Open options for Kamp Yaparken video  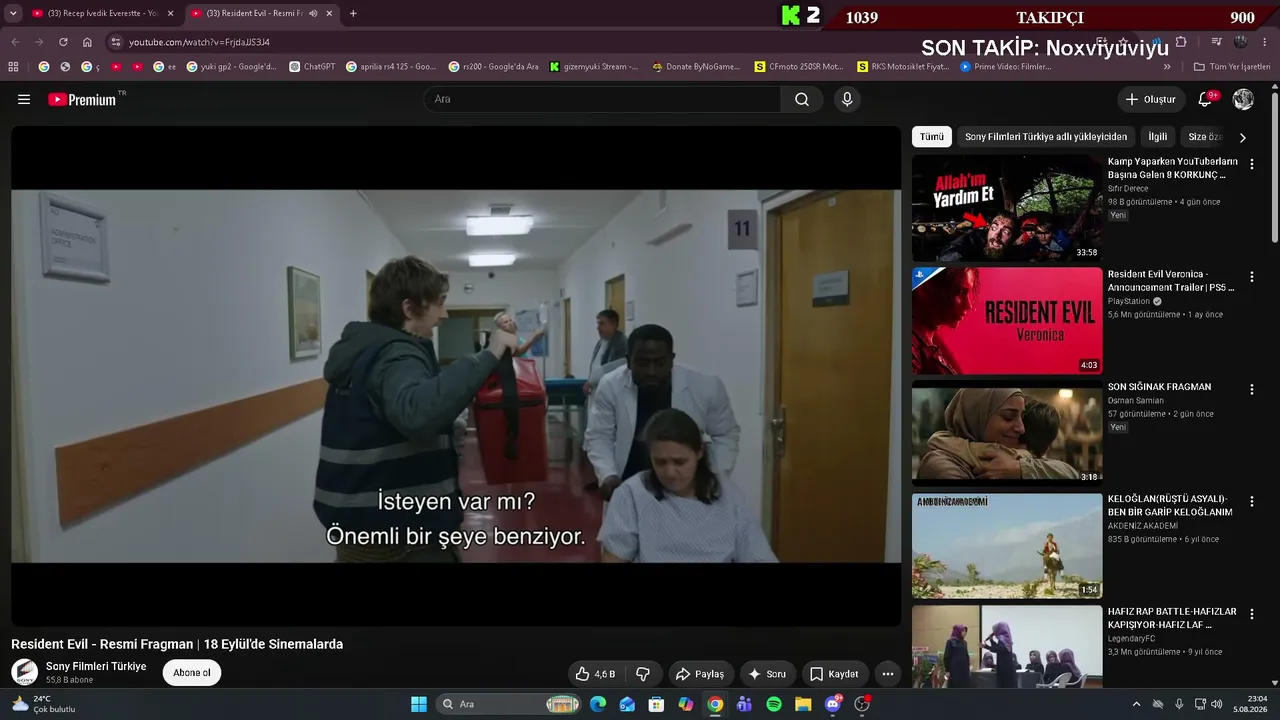pyautogui.click(x=1251, y=164)
